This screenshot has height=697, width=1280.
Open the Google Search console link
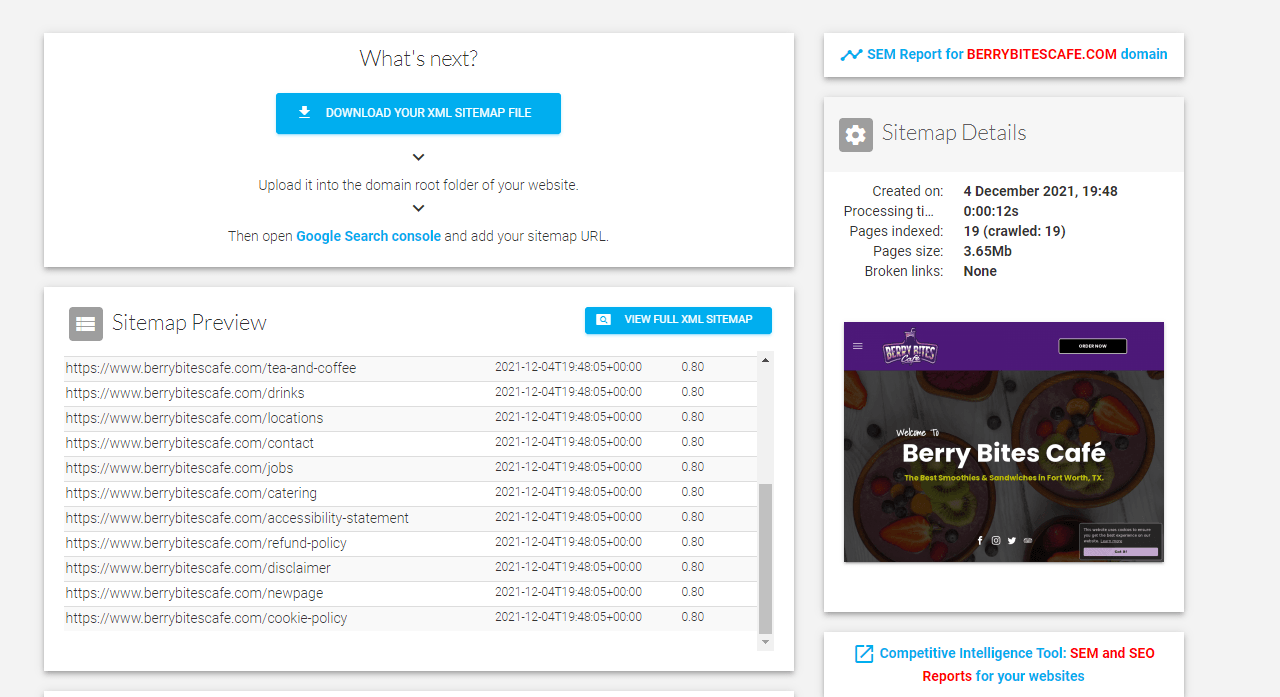(368, 237)
